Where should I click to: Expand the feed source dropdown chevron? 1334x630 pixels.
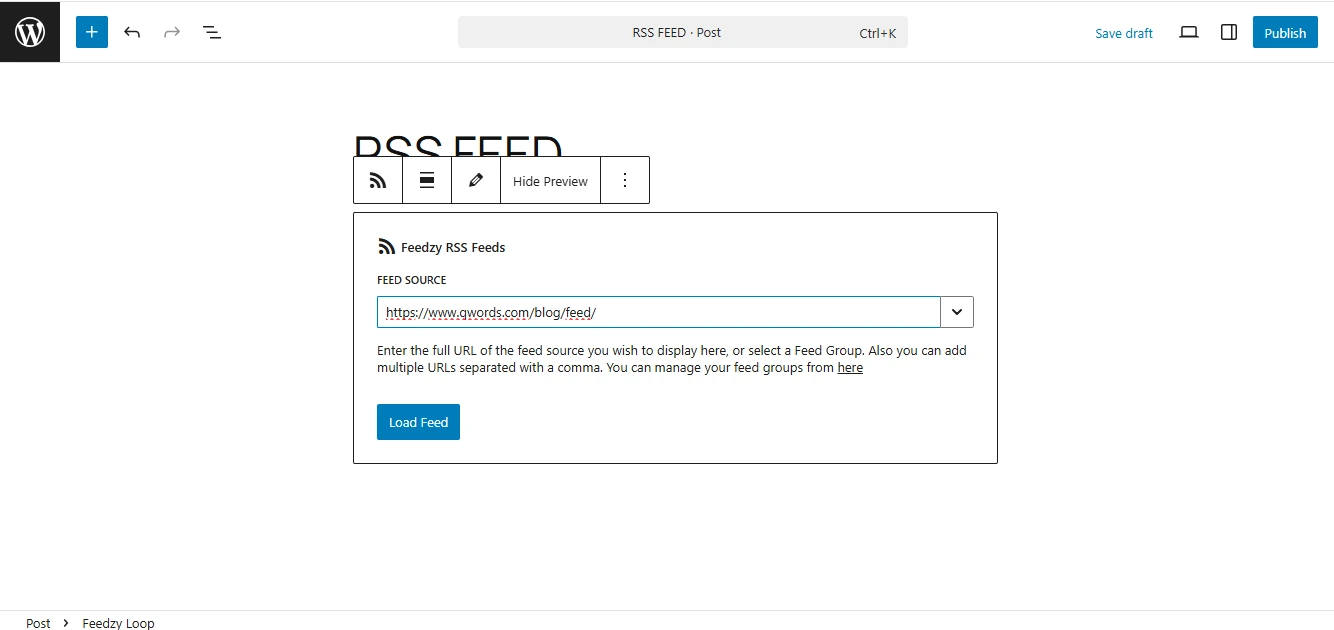point(957,312)
